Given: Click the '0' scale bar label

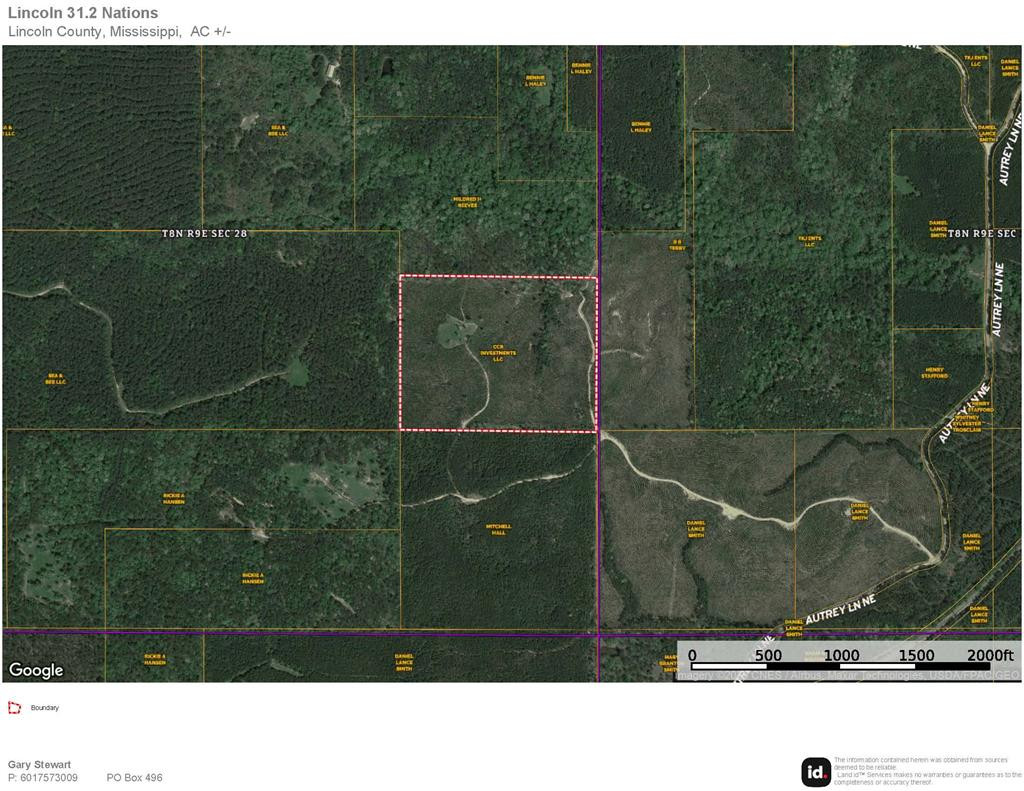Looking at the screenshot, I should [x=692, y=654].
